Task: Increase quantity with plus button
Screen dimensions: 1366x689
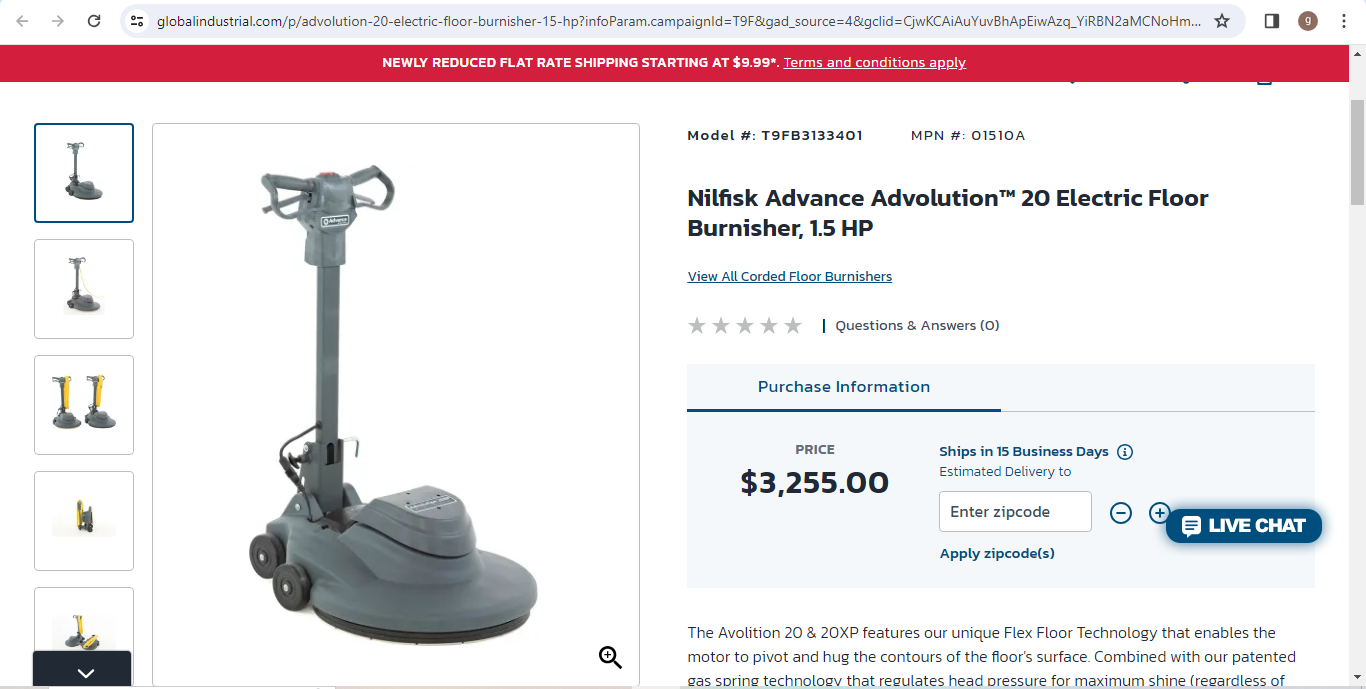Action: coord(1159,513)
